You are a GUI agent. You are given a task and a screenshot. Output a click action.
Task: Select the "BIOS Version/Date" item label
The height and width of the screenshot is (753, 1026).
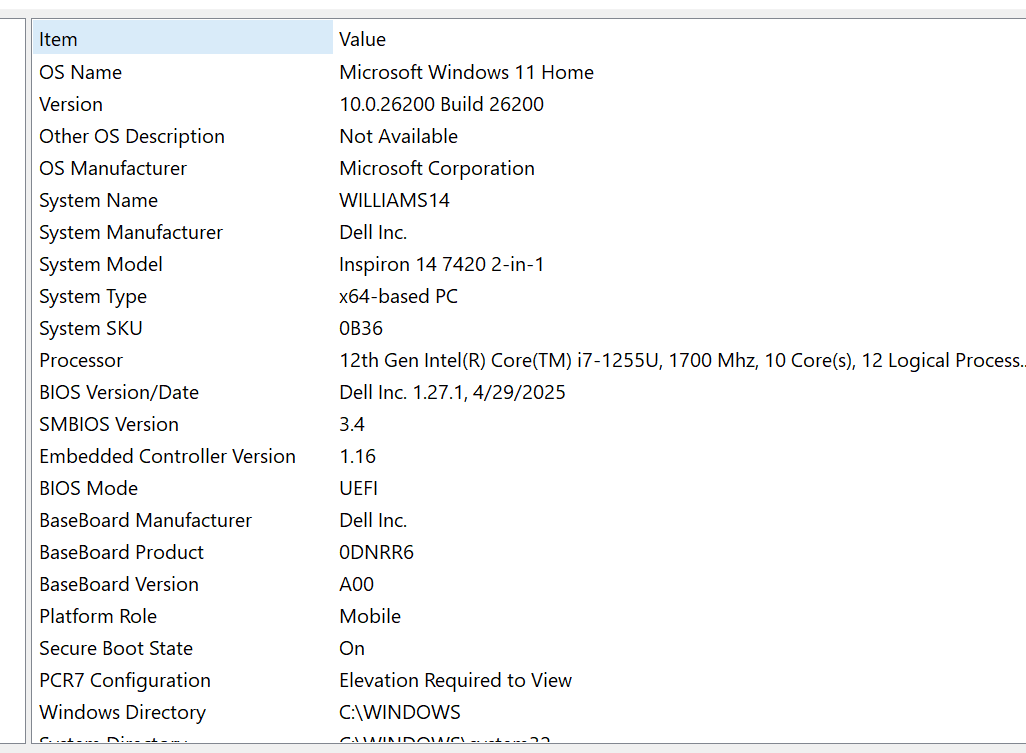[119, 393]
